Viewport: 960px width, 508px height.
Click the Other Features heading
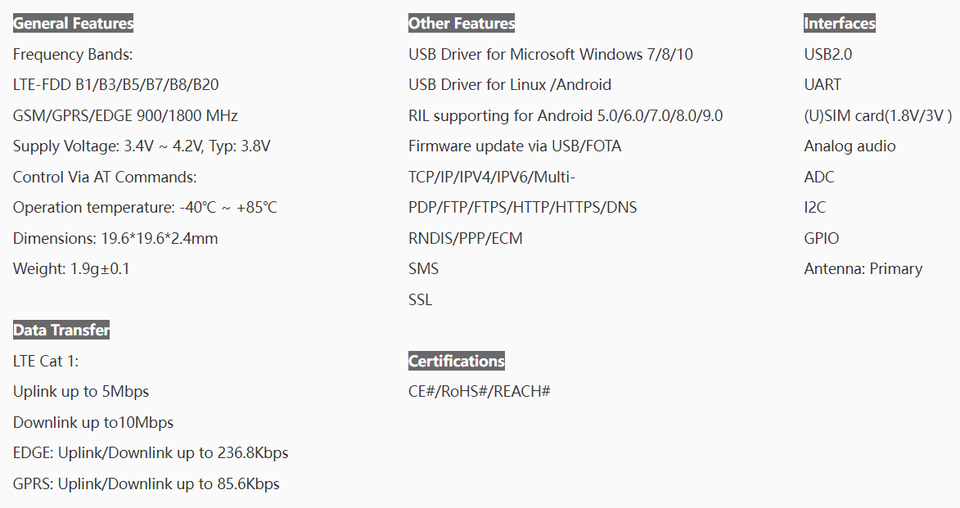coord(461,23)
